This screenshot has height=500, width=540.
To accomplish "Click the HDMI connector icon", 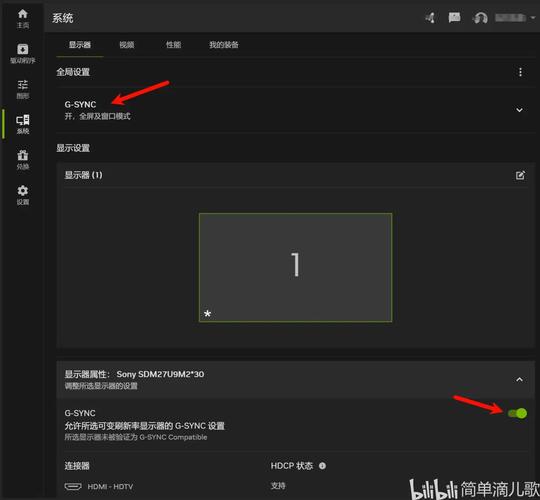I will click(73, 487).
